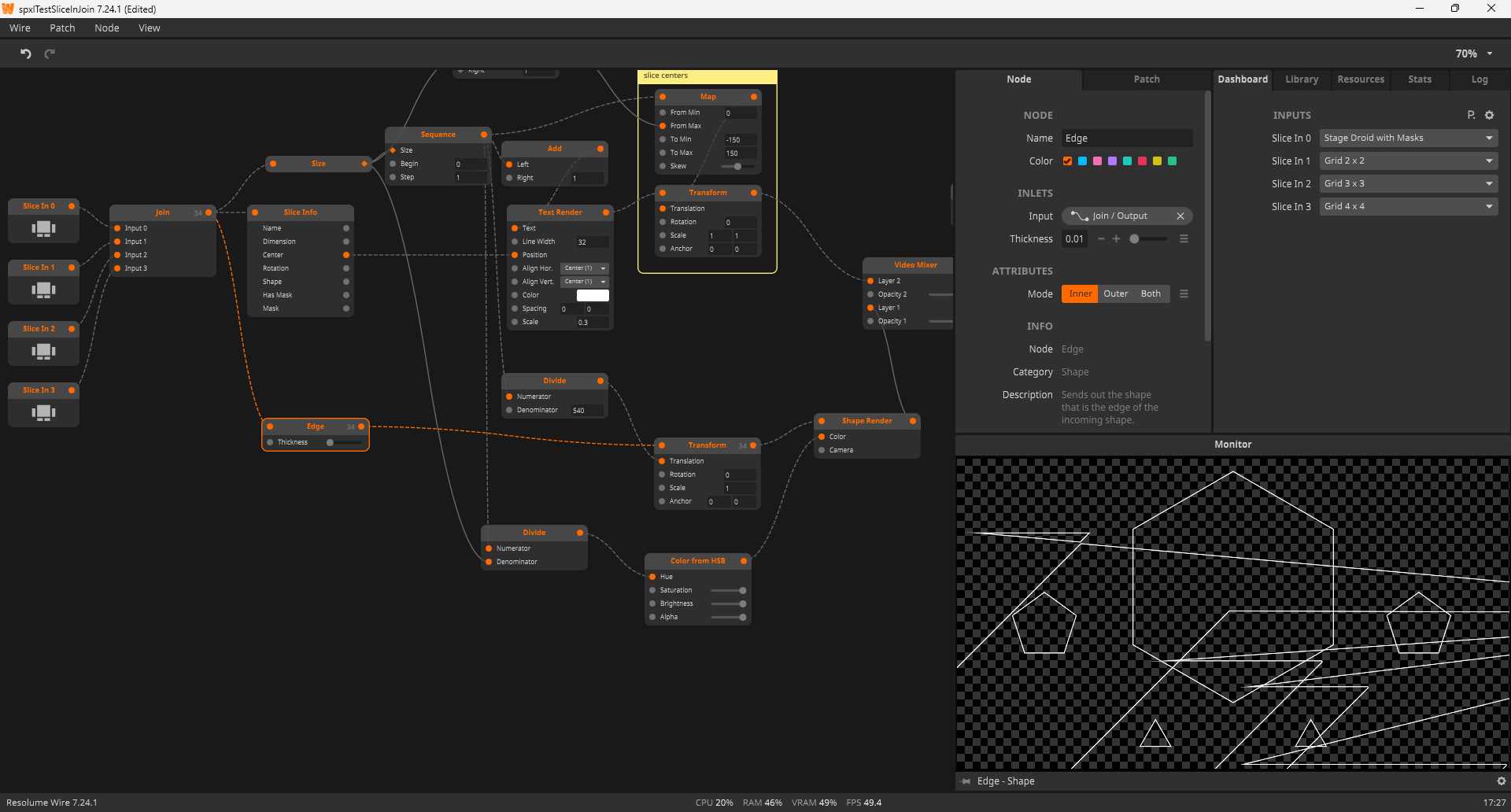Click the redo arrow in the toolbar
The image size is (1511, 812).
pyautogui.click(x=50, y=54)
